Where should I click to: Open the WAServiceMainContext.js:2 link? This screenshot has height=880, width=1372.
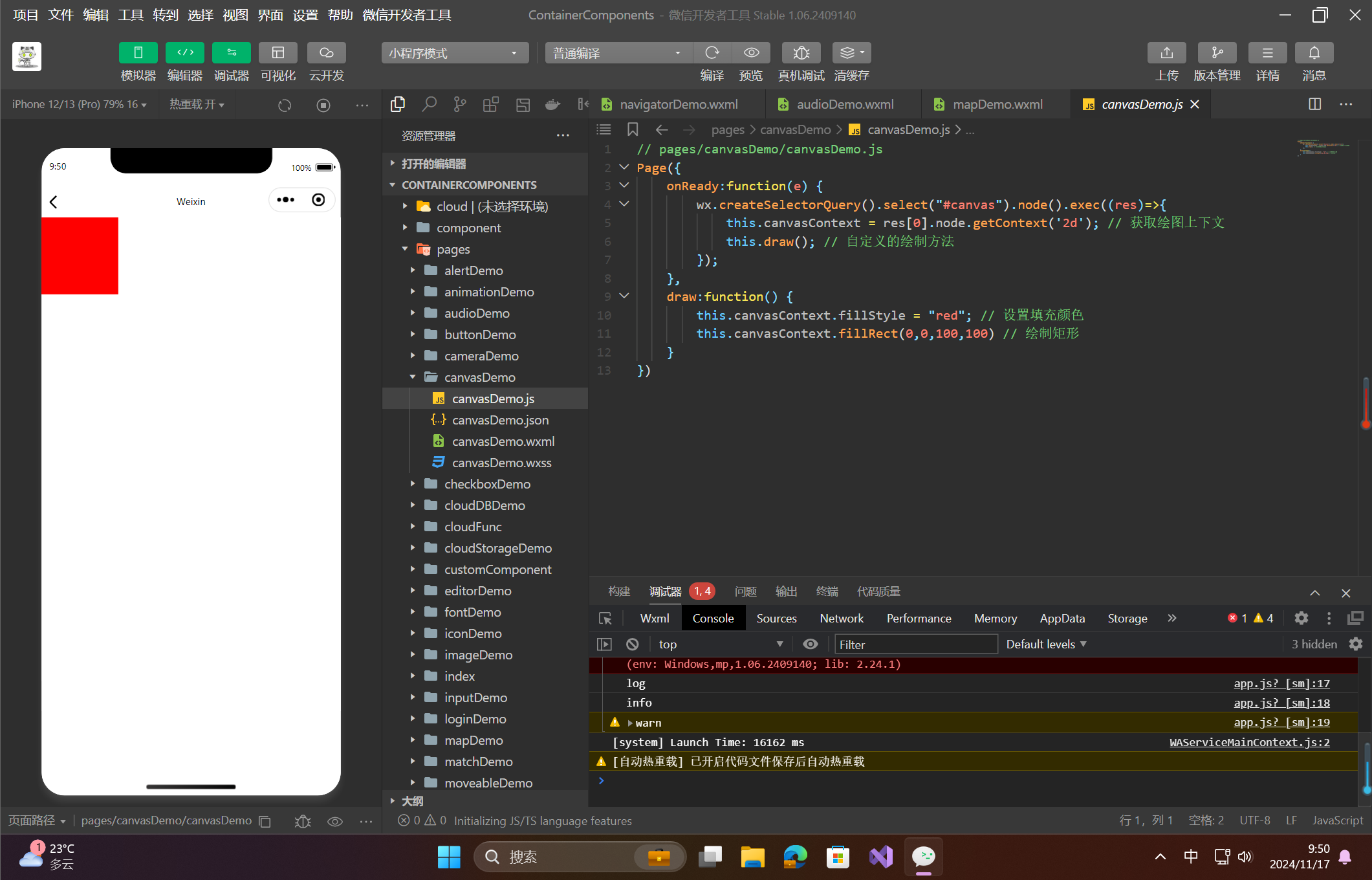(x=1249, y=742)
